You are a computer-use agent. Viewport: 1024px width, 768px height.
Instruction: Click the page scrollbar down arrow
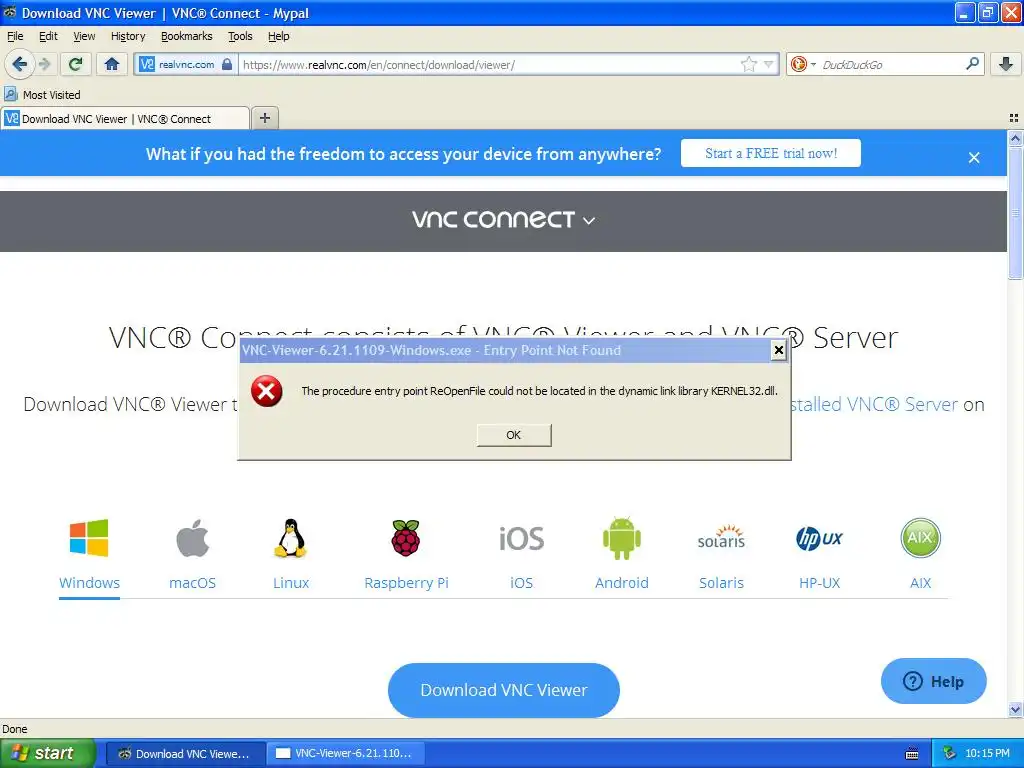click(1015, 709)
